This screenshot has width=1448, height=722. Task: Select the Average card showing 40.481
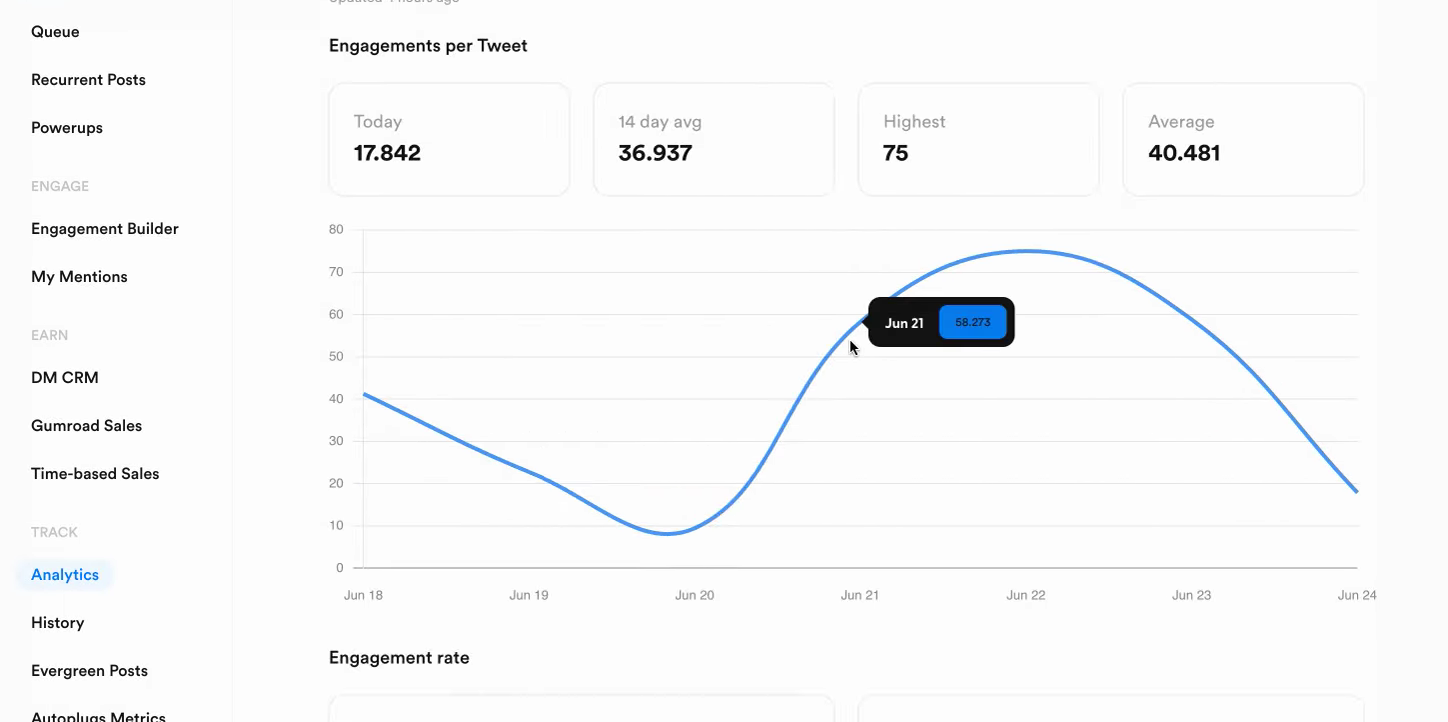(x=1243, y=139)
